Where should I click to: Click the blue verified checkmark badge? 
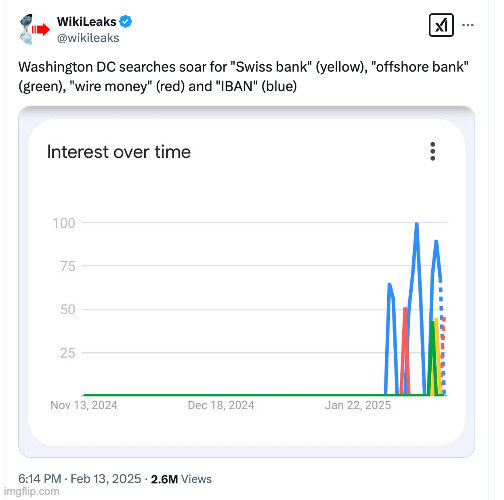point(126,22)
